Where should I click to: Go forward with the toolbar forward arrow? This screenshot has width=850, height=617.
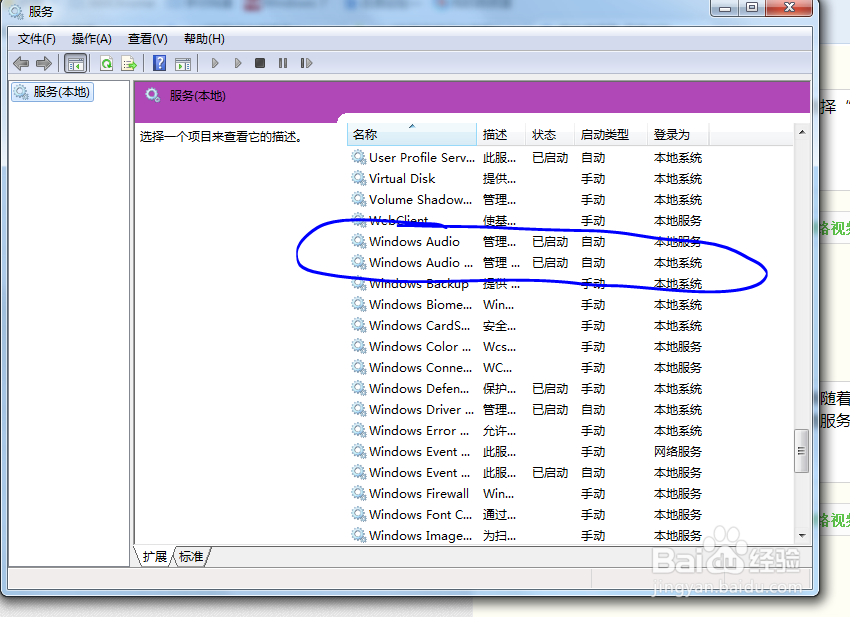[44, 63]
